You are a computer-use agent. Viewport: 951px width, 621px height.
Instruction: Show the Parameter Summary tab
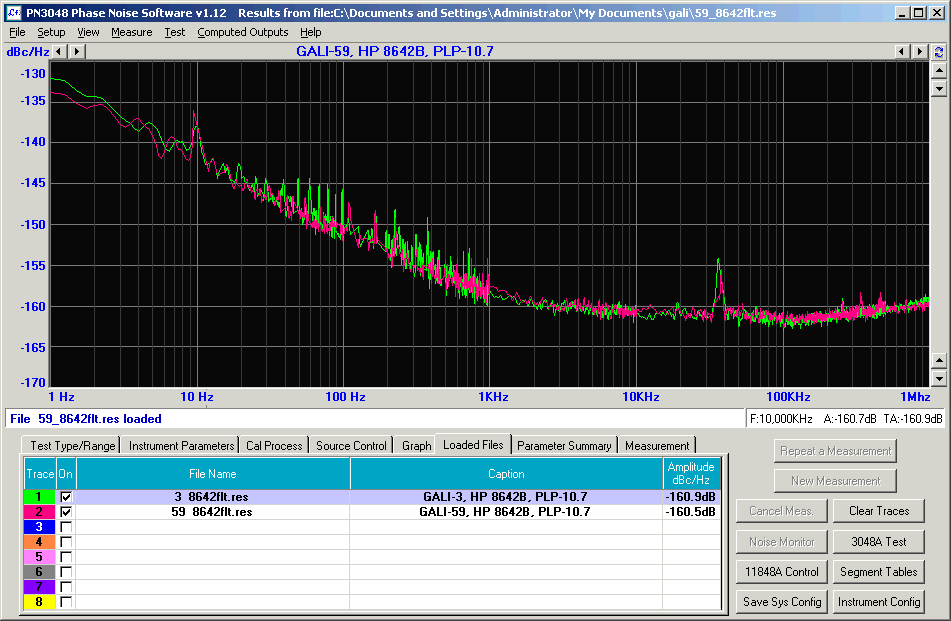coord(564,446)
